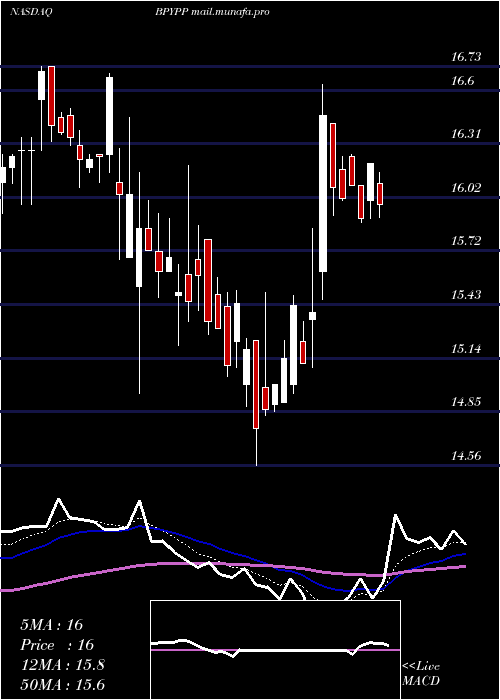The width and height of the screenshot is (500, 700).
Task: Click the 16.02 price level label
Action: point(466,188)
